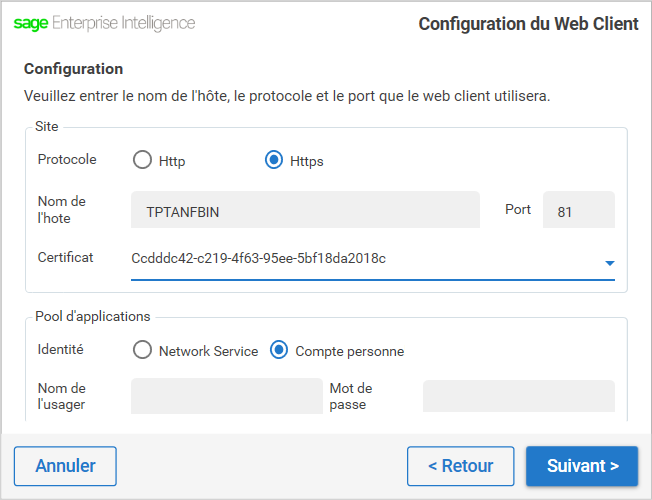Click the Protocole label
Screen dimensions: 652x500
(x=67, y=159)
